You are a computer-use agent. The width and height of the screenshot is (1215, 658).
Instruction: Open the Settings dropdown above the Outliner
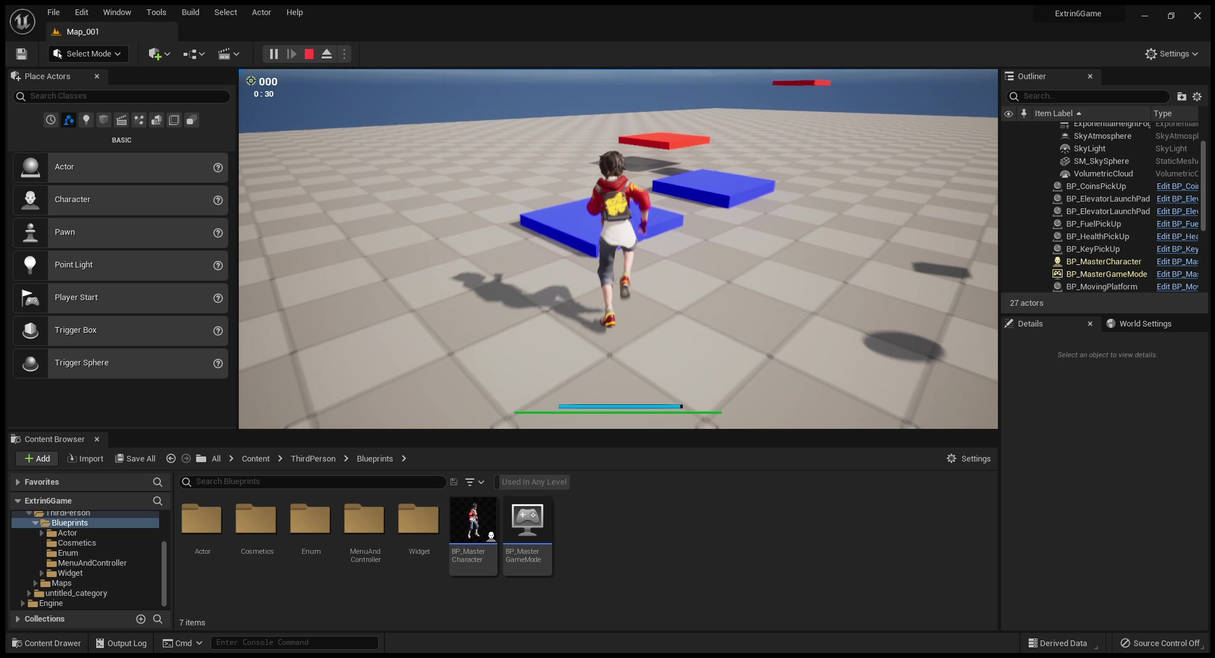[x=1172, y=54]
